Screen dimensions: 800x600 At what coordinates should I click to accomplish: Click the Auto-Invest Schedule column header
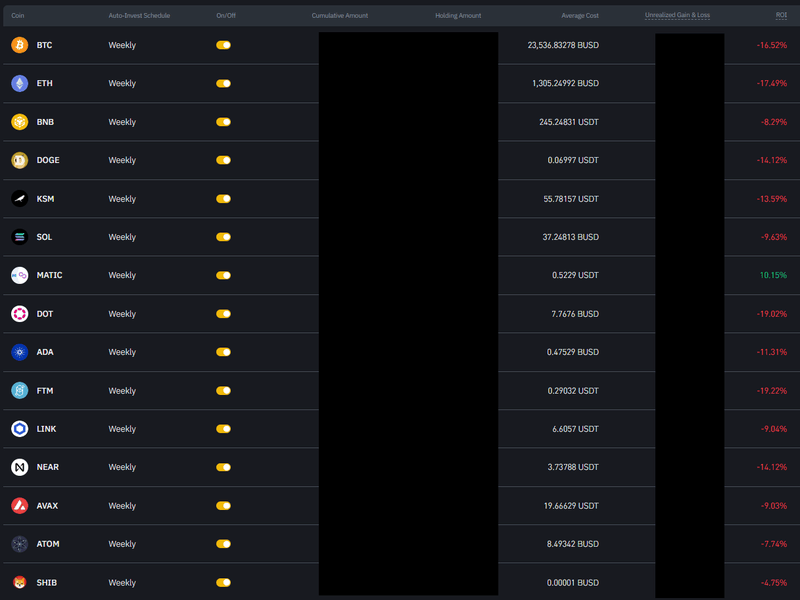point(139,15)
